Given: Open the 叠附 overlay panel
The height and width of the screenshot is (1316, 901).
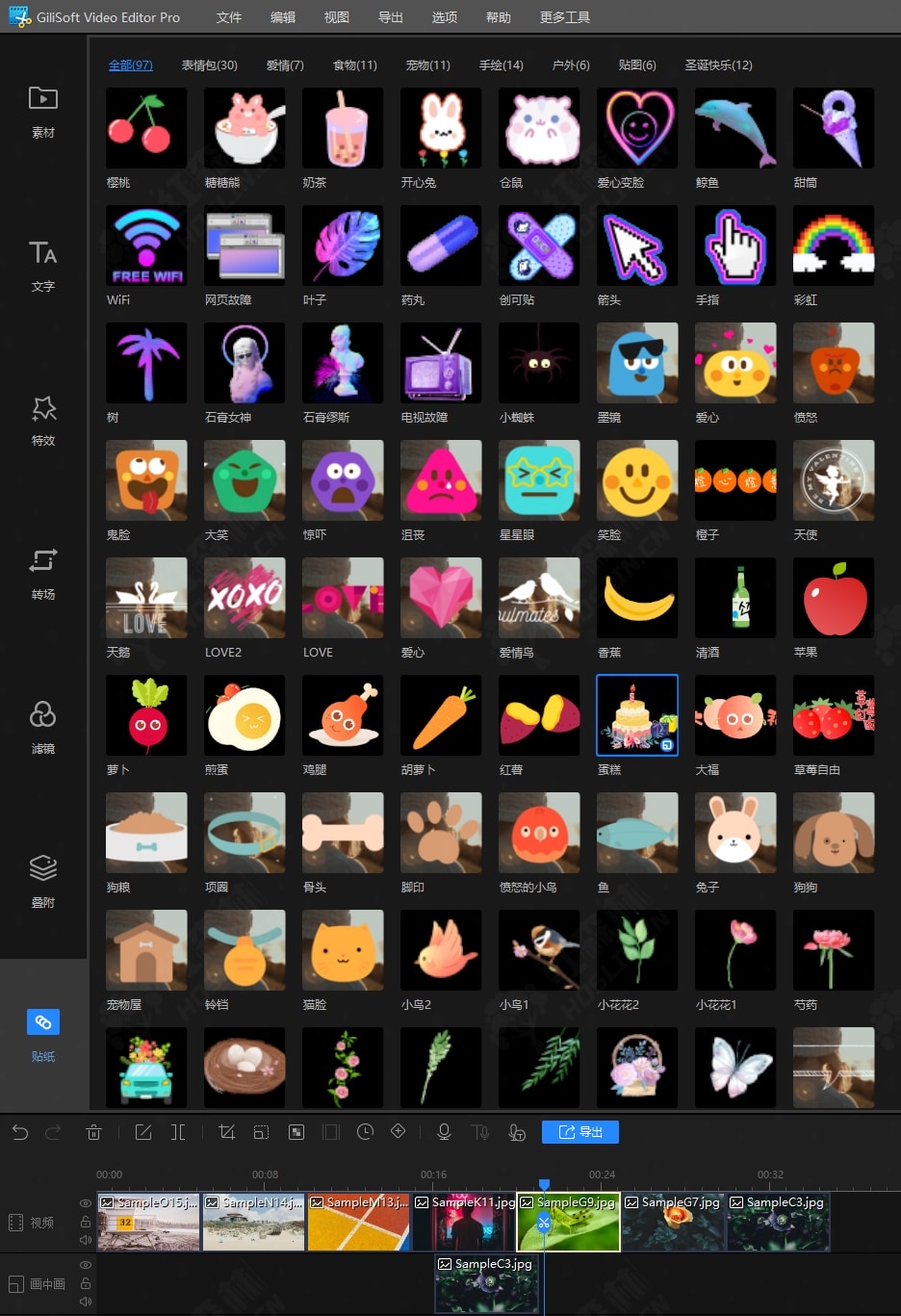Looking at the screenshot, I should (x=43, y=882).
